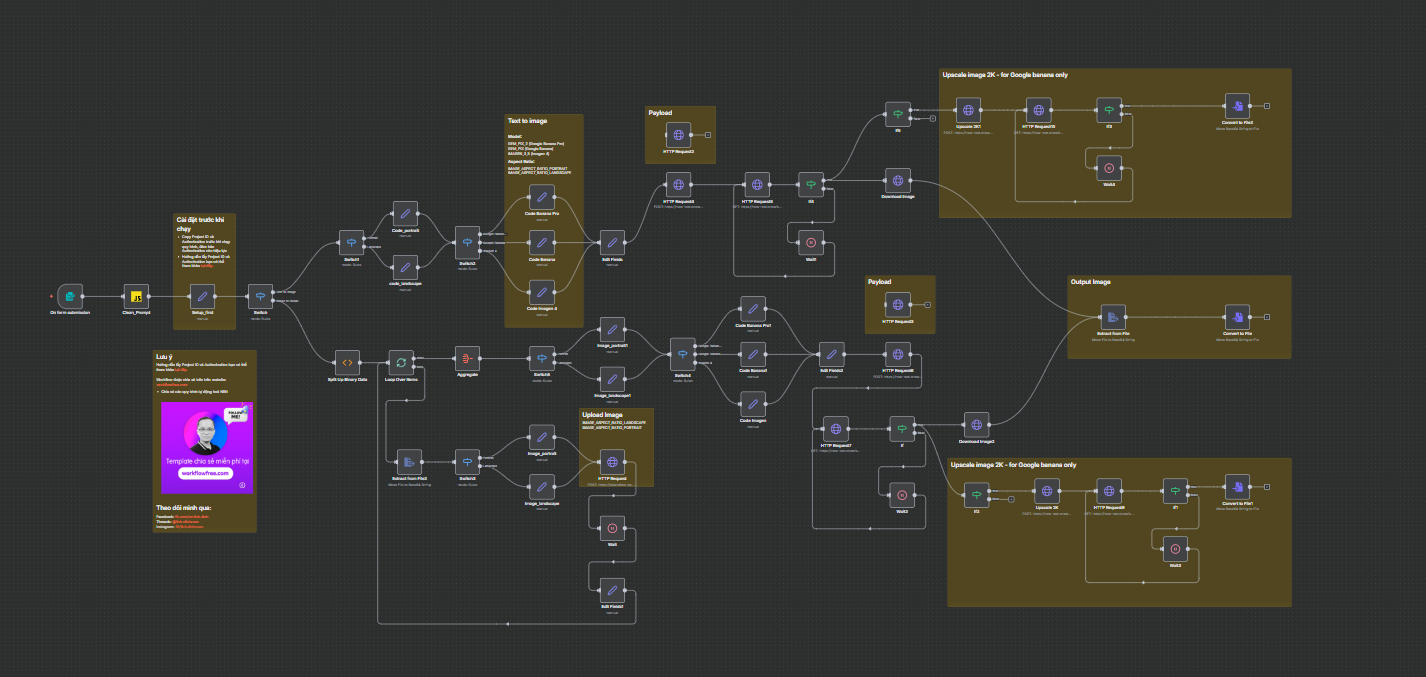
Task: Open the Extract from File2 node
Action: (408, 461)
